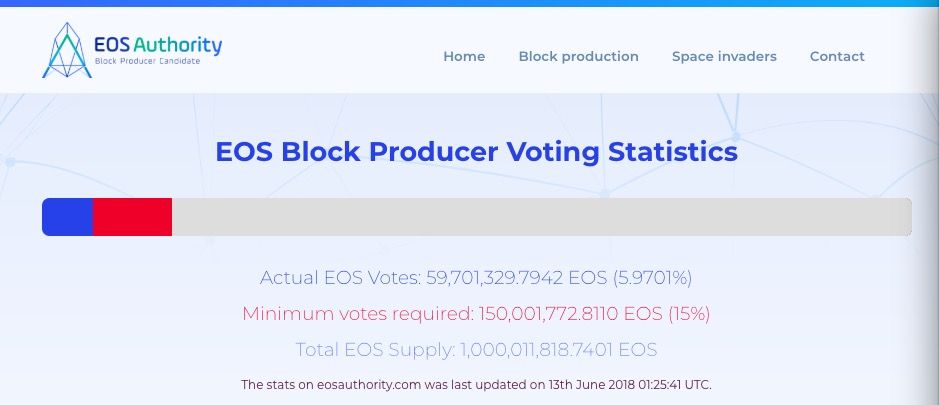Select the Actual EOS Votes line
Viewport: 939px width, 405px height.
pos(476,278)
